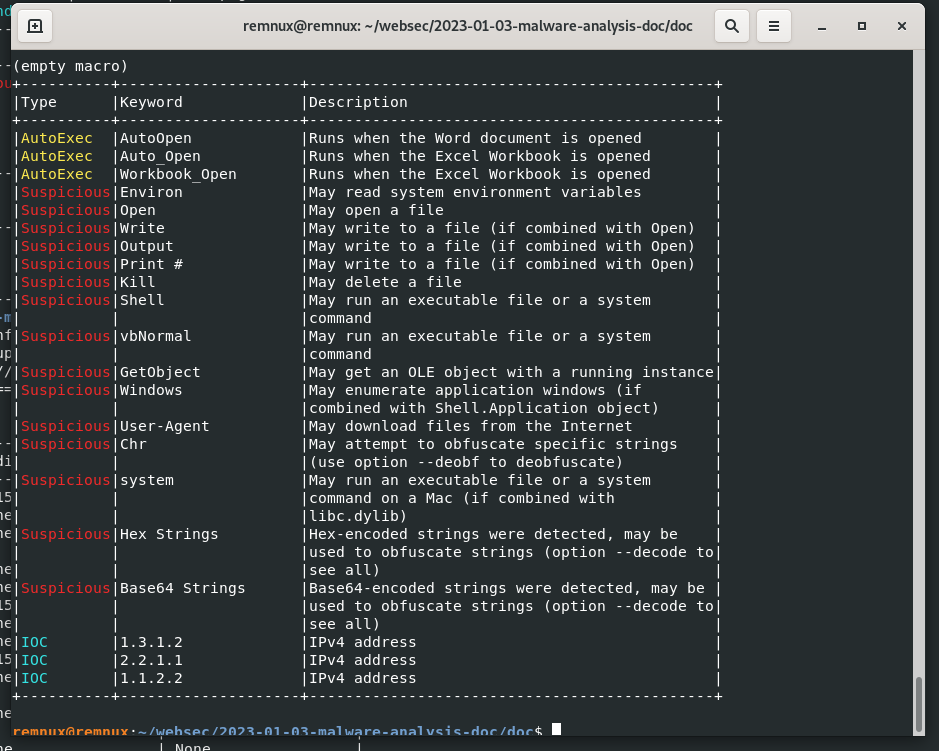
Task: Click the 'Base64 Strings' keyword
Action: point(183,588)
